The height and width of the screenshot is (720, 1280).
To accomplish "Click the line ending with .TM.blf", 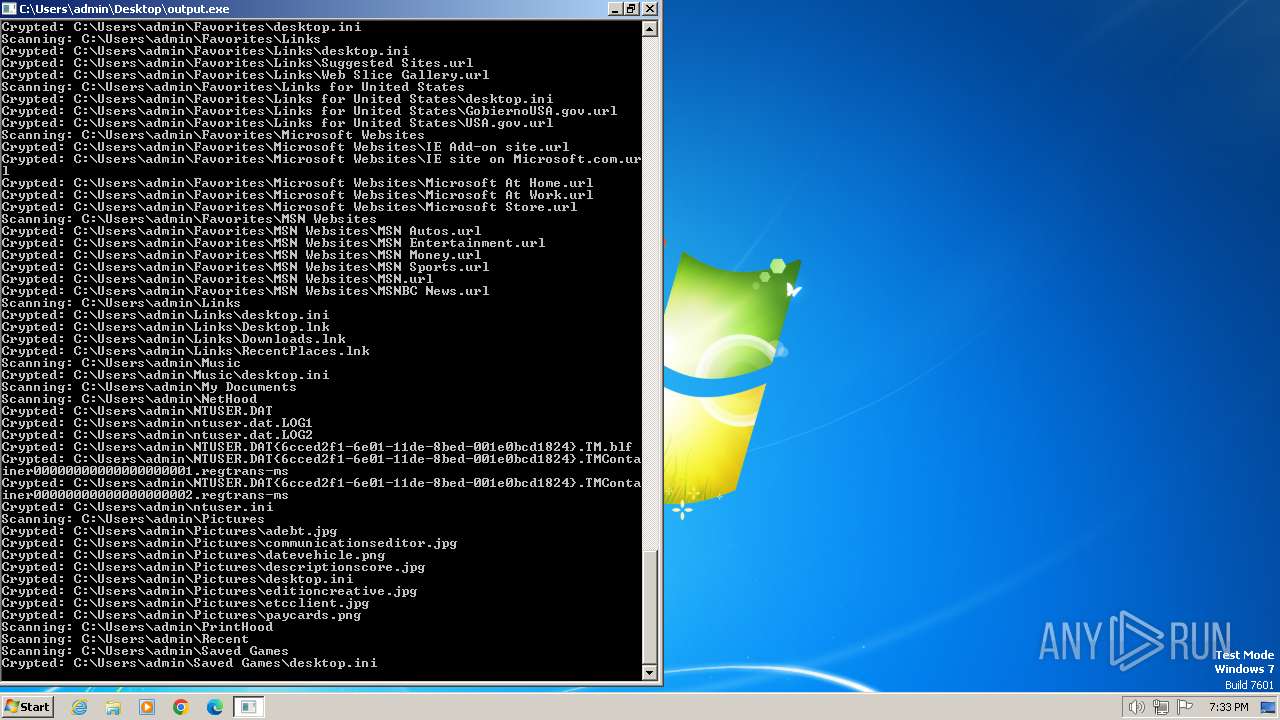I will point(317,447).
